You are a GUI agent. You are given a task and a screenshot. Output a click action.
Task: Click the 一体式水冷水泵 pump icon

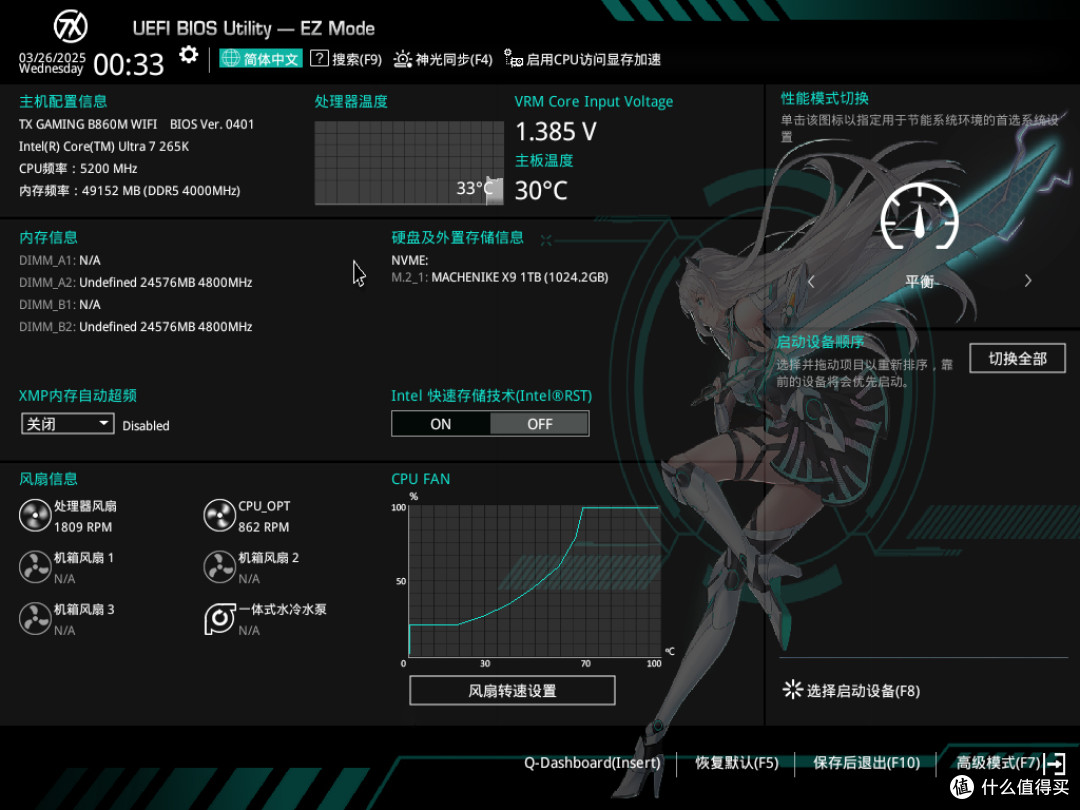220,619
